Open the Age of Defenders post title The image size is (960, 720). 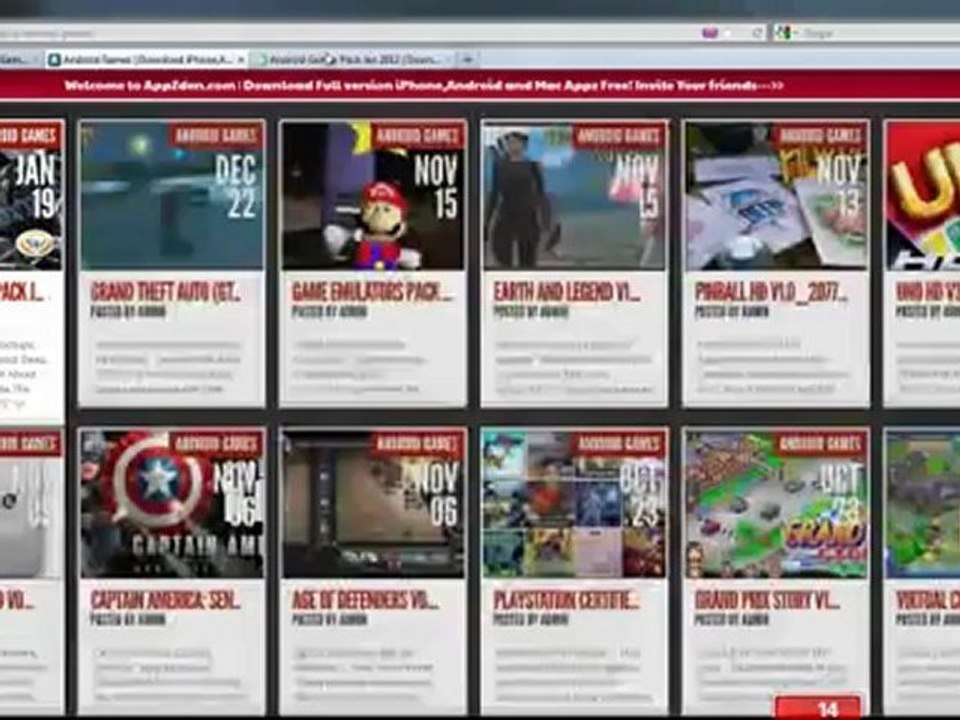click(x=366, y=600)
